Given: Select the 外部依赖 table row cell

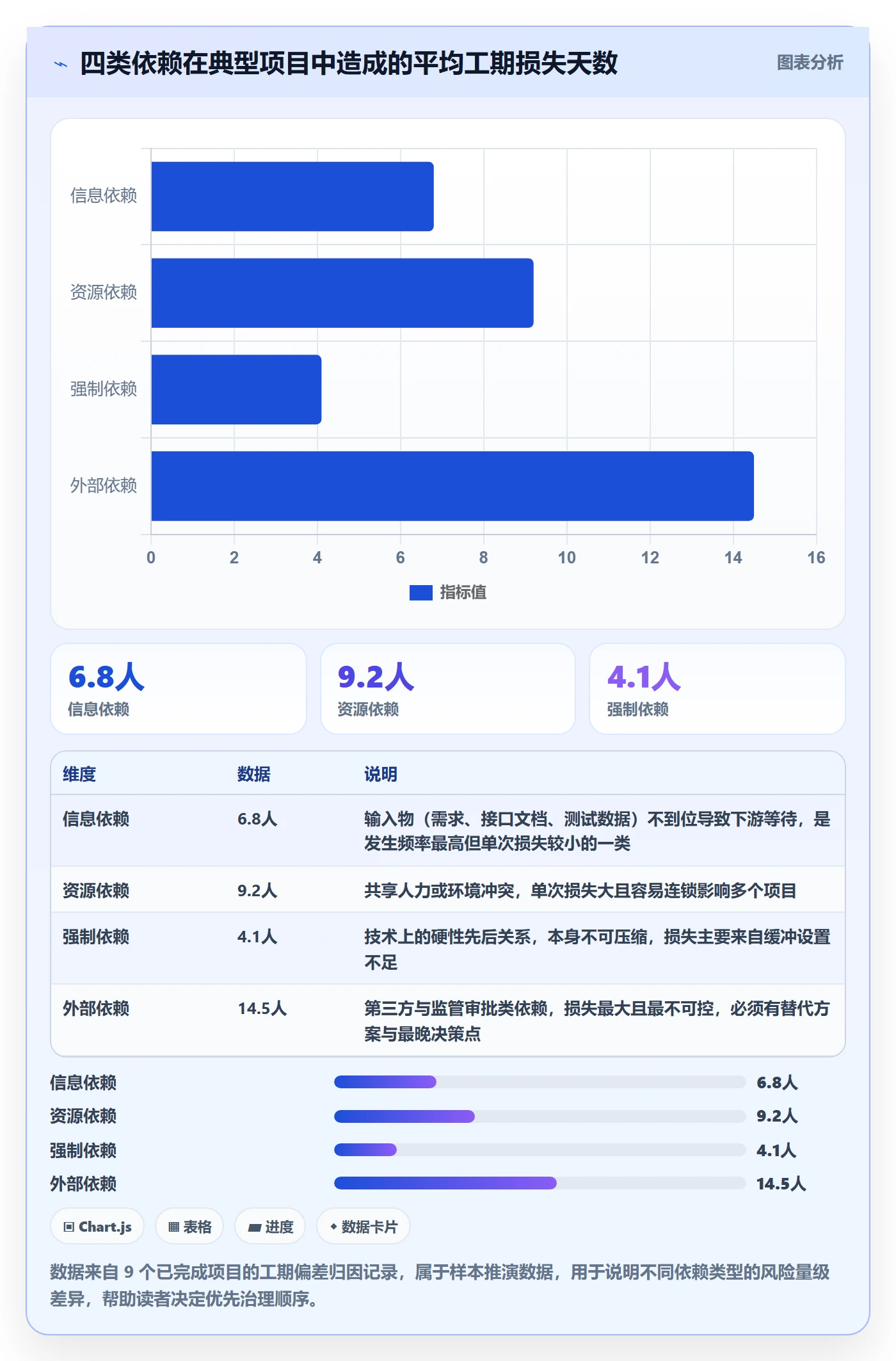Looking at the screenshot, I should (96, 1009).
